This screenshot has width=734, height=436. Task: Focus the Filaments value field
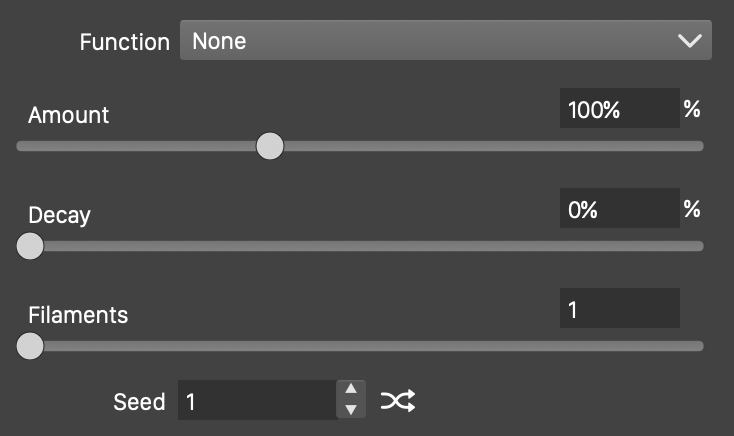coord(618,309)
